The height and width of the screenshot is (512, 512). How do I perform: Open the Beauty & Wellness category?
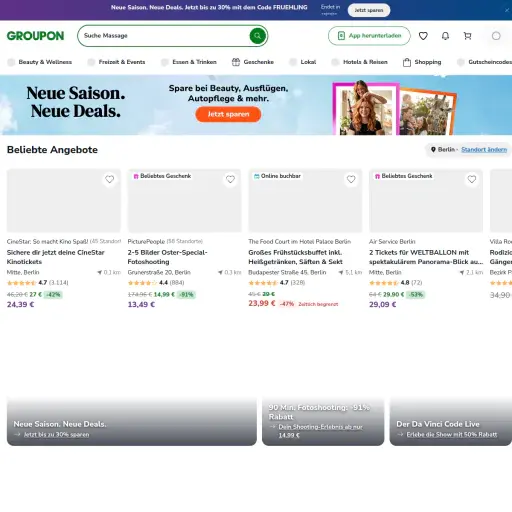[x=40, y=62]
